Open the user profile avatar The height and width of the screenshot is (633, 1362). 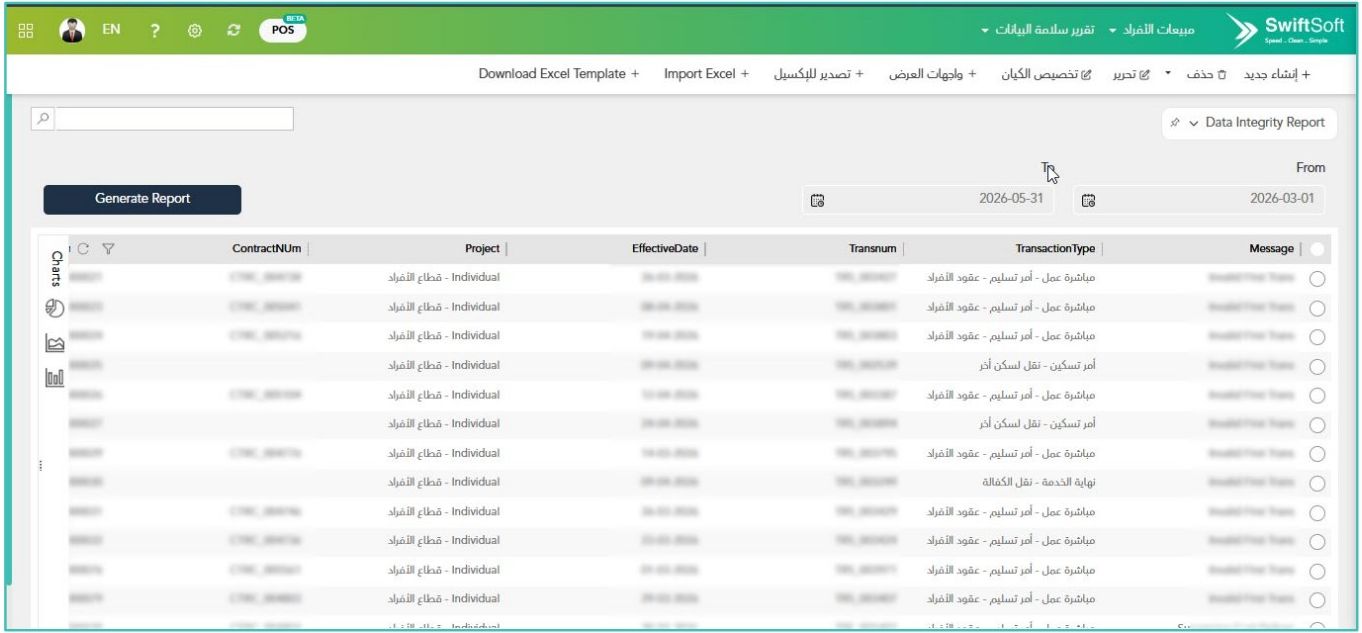[70, 30]
